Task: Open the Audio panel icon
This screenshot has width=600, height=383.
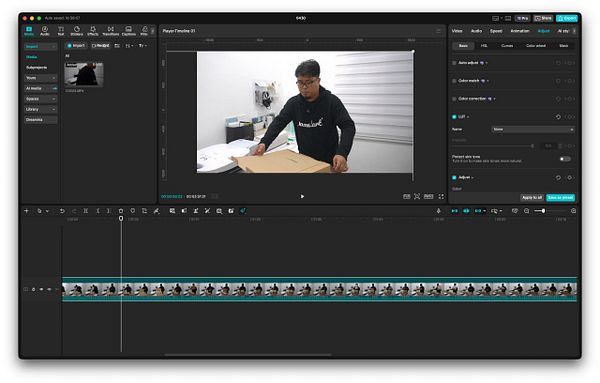Action: click(45, 31)
